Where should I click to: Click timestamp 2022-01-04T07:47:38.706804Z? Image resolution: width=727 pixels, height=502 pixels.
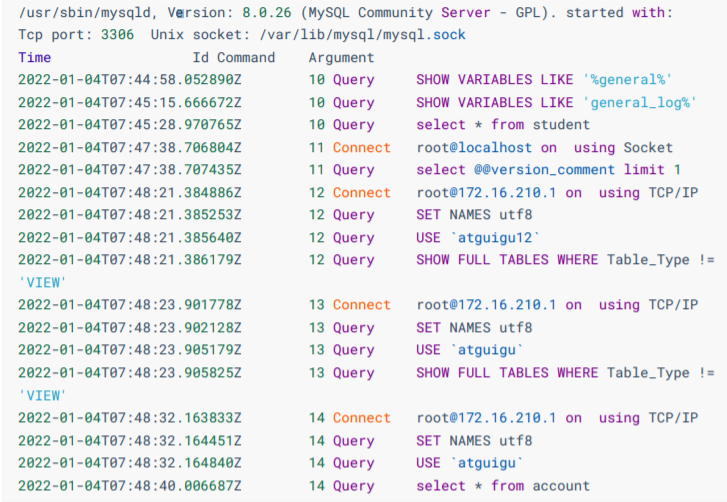[130, 147]
